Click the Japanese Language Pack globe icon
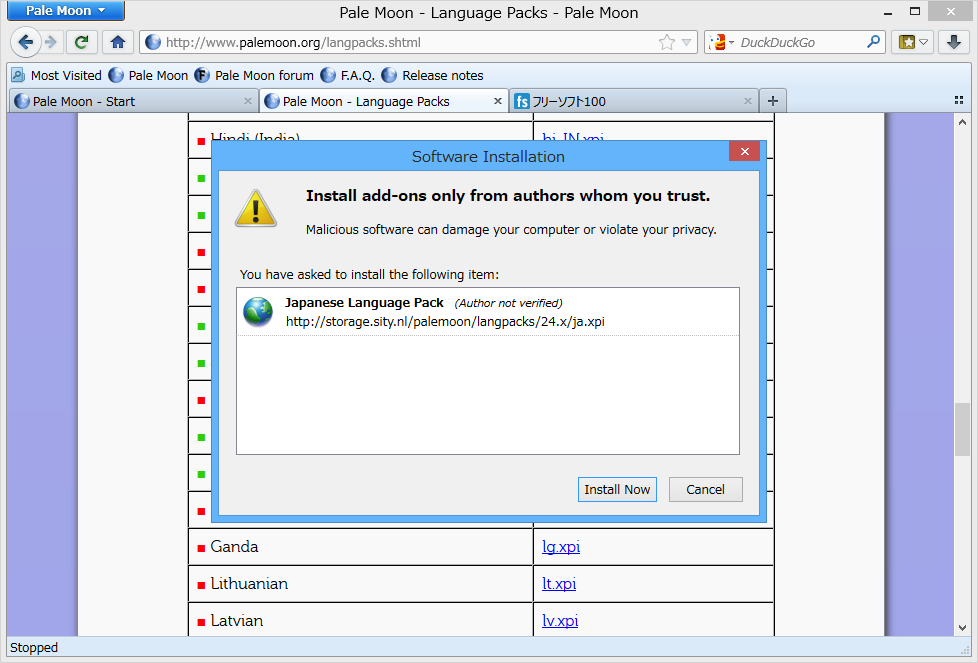The image size is (978, 663). pos(258,311)
